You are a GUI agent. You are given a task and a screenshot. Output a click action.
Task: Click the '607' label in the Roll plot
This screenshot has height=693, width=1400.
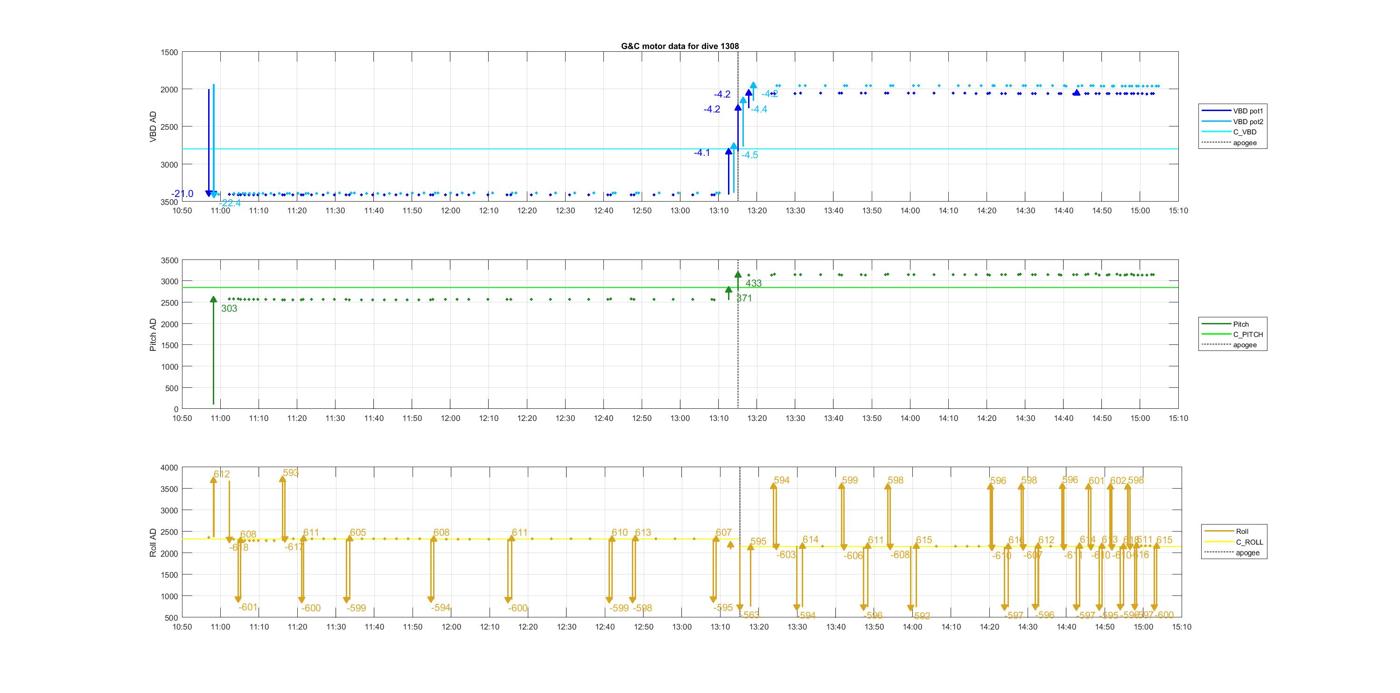point(724,533)
